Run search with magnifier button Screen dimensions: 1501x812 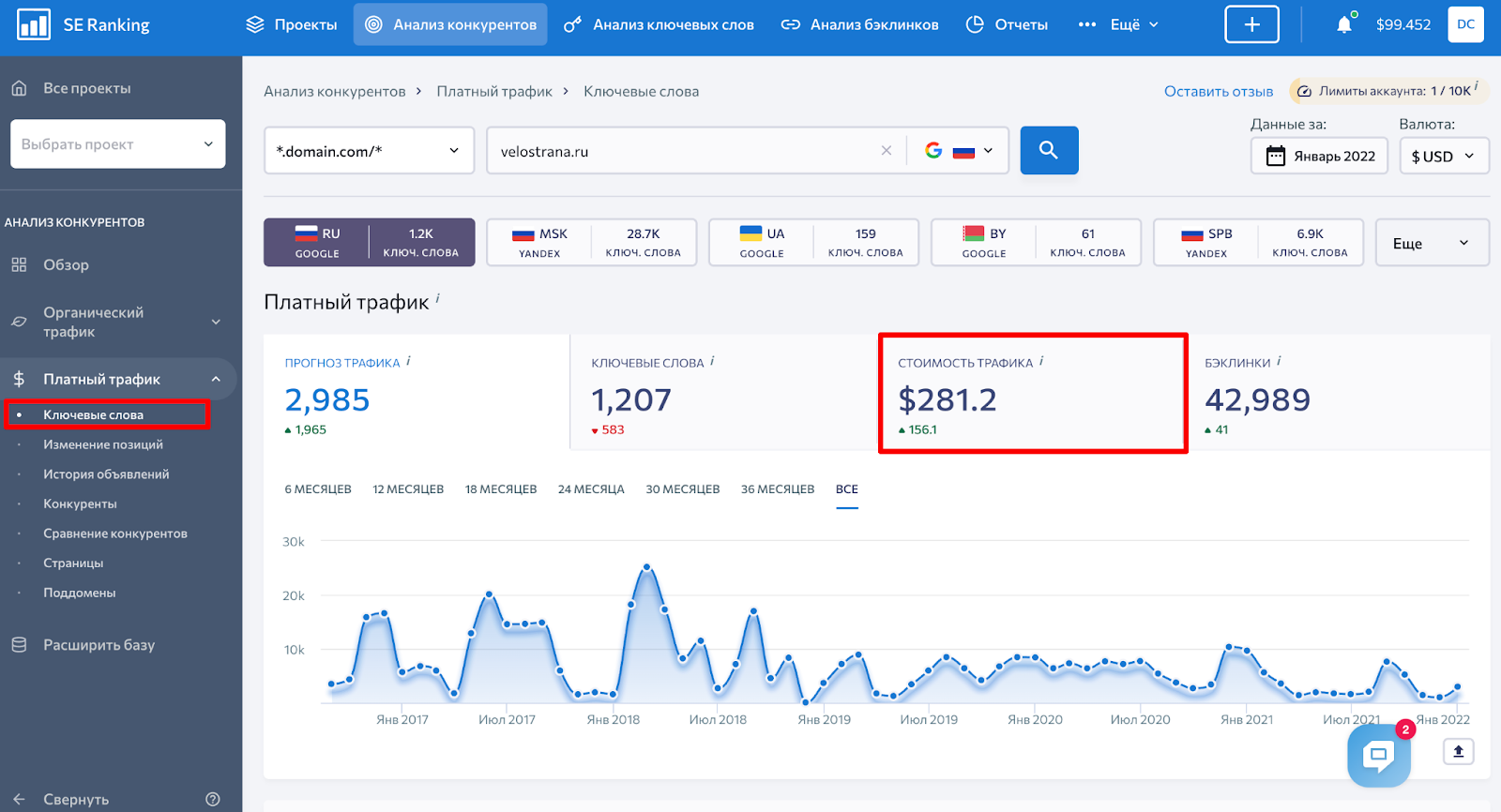1049,150
